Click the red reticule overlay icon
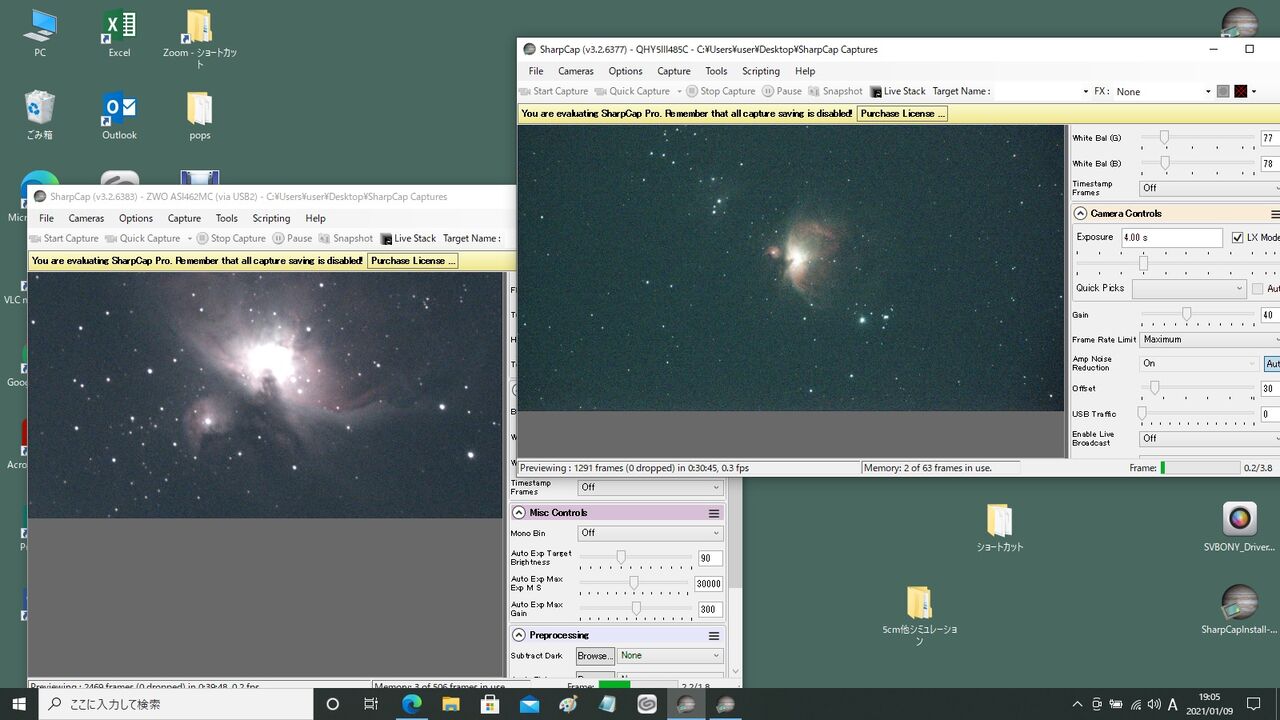This screenshot has width=1280, height=720. click(x=1241, y=91)
